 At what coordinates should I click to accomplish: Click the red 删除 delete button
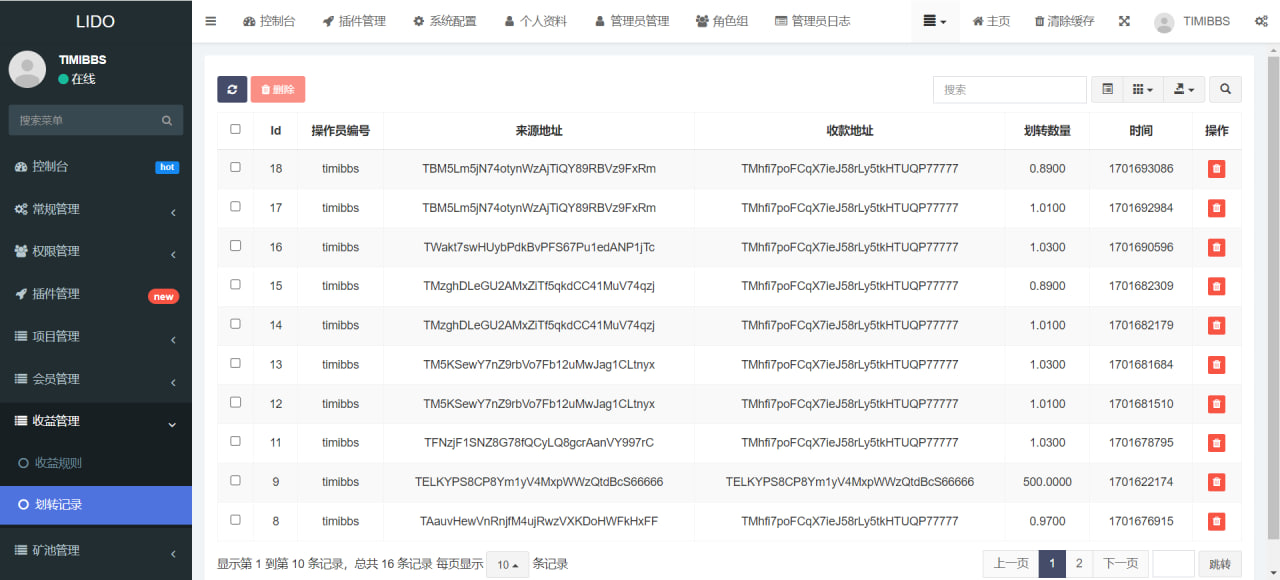(x=277, y=89)
